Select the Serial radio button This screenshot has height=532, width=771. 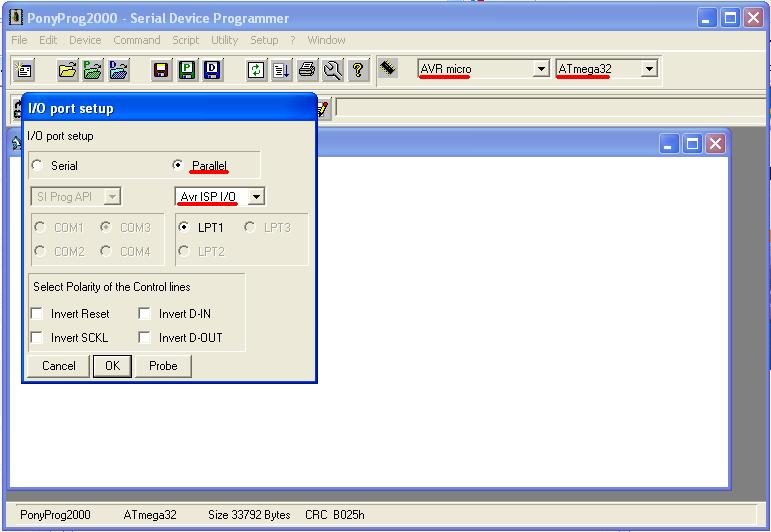tap(37, 165)
